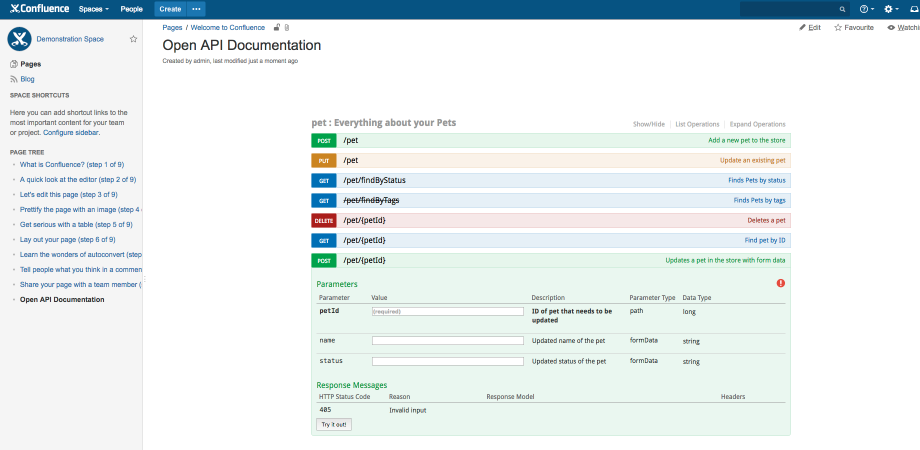Click List Operations link
920x450 pixels.
(697, 124)
